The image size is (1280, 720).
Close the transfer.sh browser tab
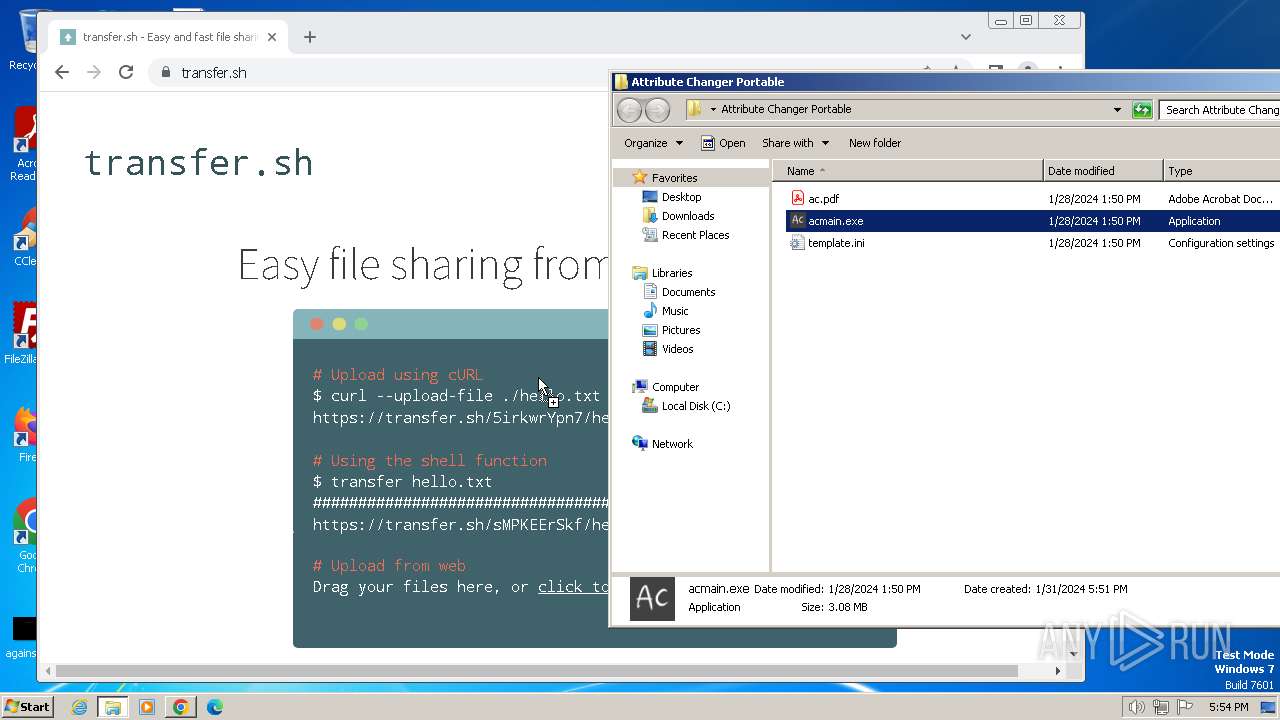point(272,37)
